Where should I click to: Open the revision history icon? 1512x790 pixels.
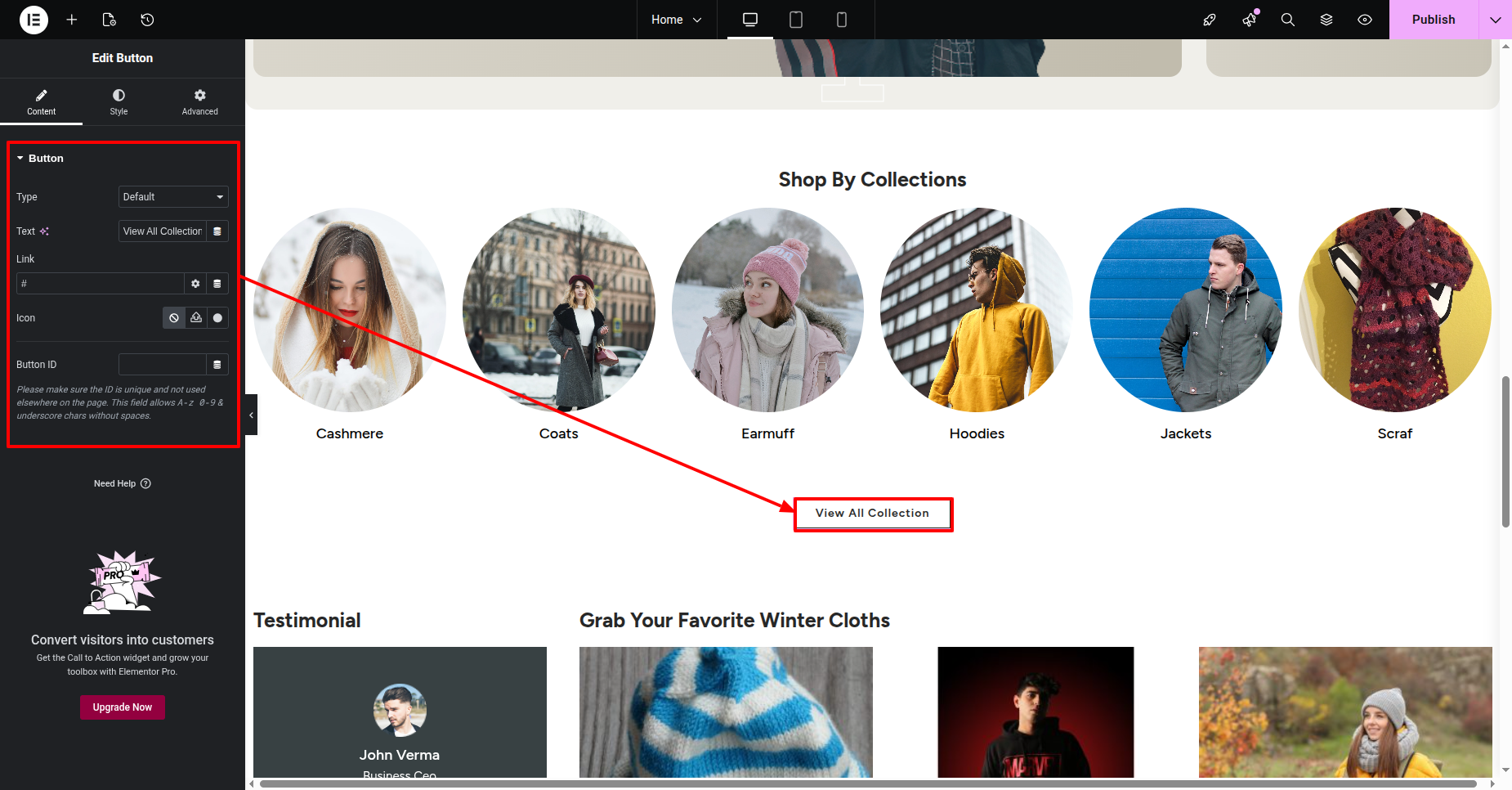pyautogui.click(x=147, y=20)
